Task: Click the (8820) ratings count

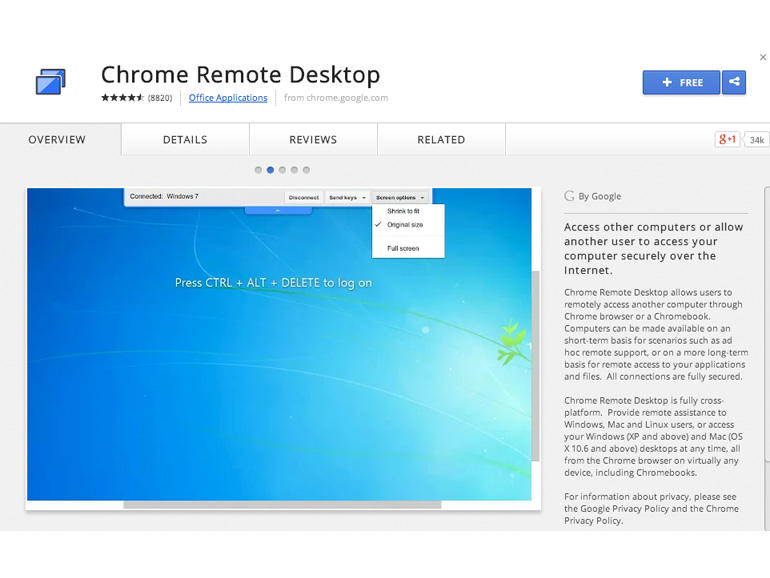Action: (x=160, y=98)
